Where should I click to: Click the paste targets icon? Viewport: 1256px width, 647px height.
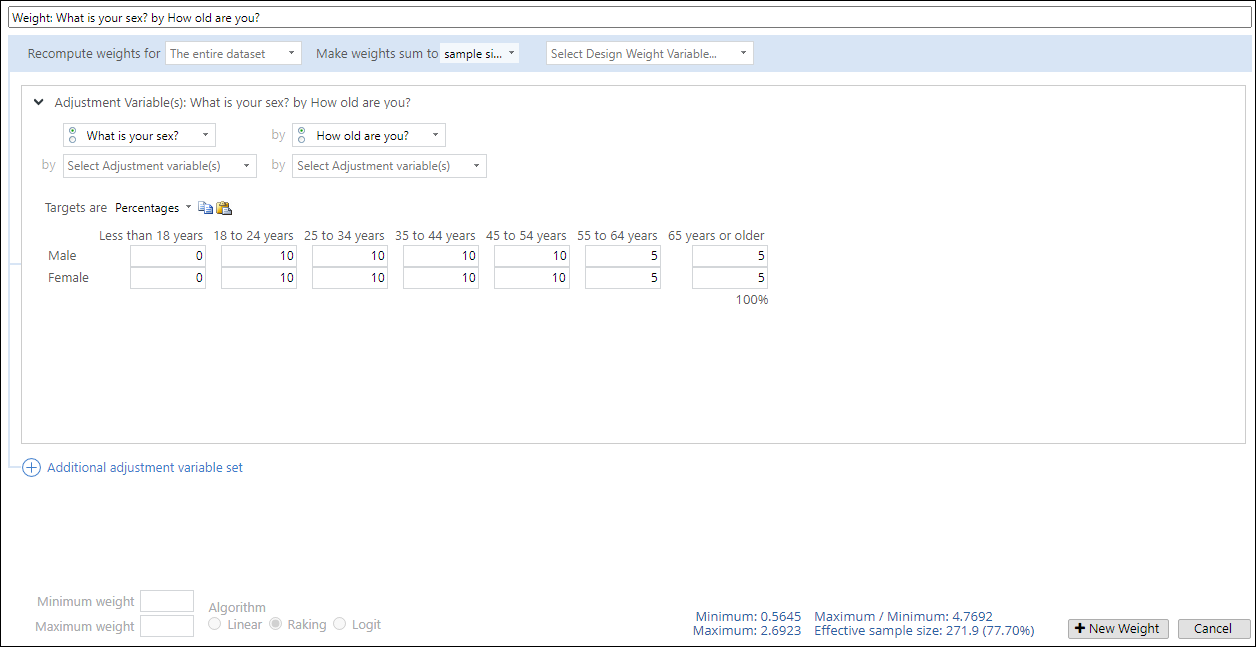point(224,208)
